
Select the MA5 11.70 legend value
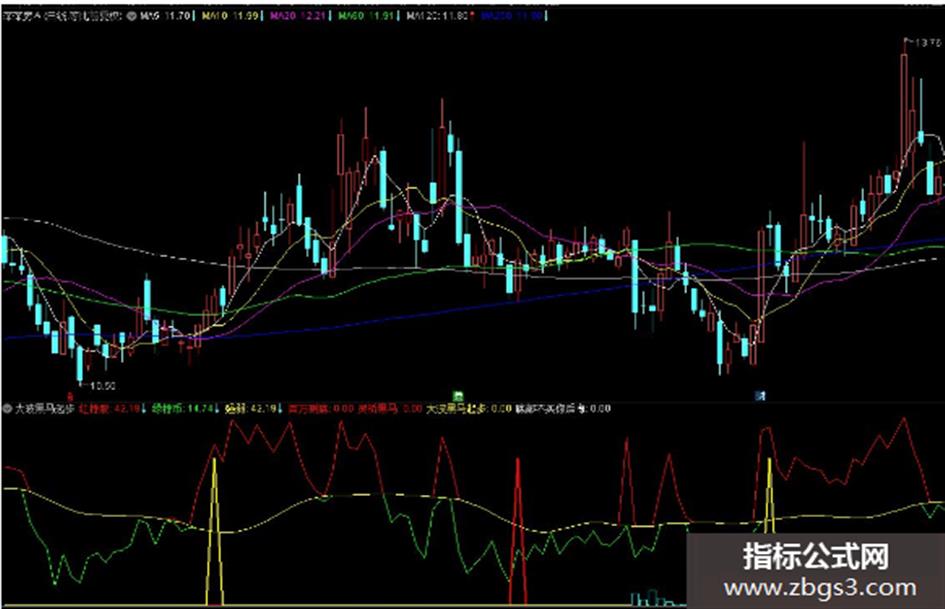(166, 16)
